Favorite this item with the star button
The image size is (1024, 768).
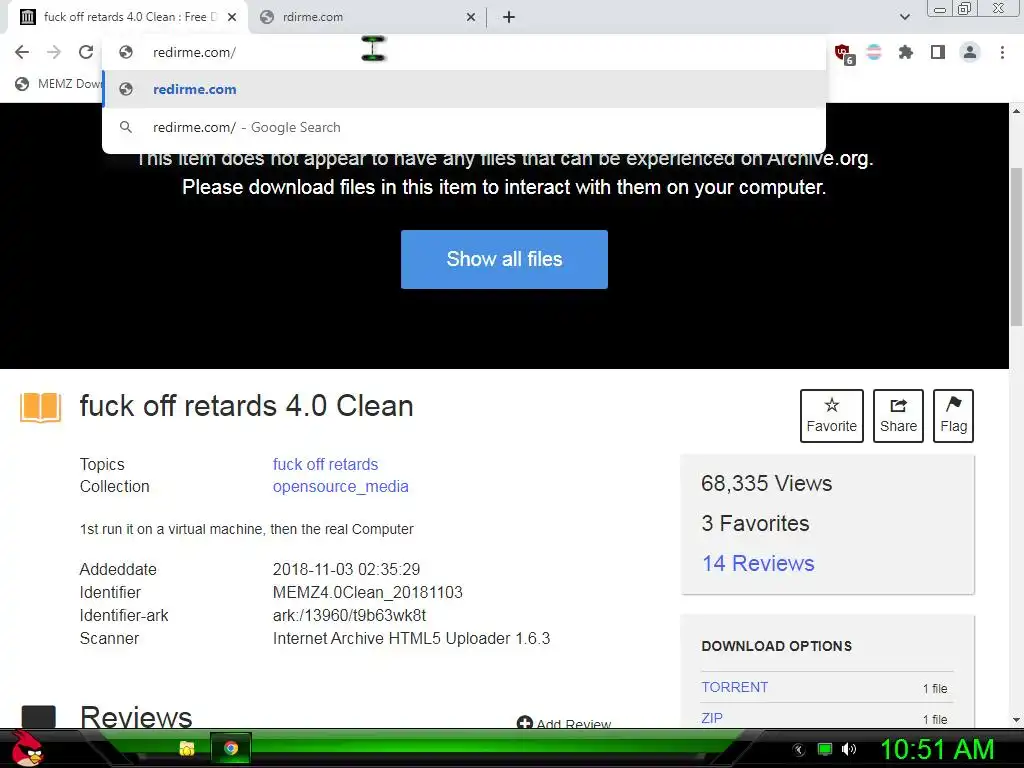pos(831,416)
